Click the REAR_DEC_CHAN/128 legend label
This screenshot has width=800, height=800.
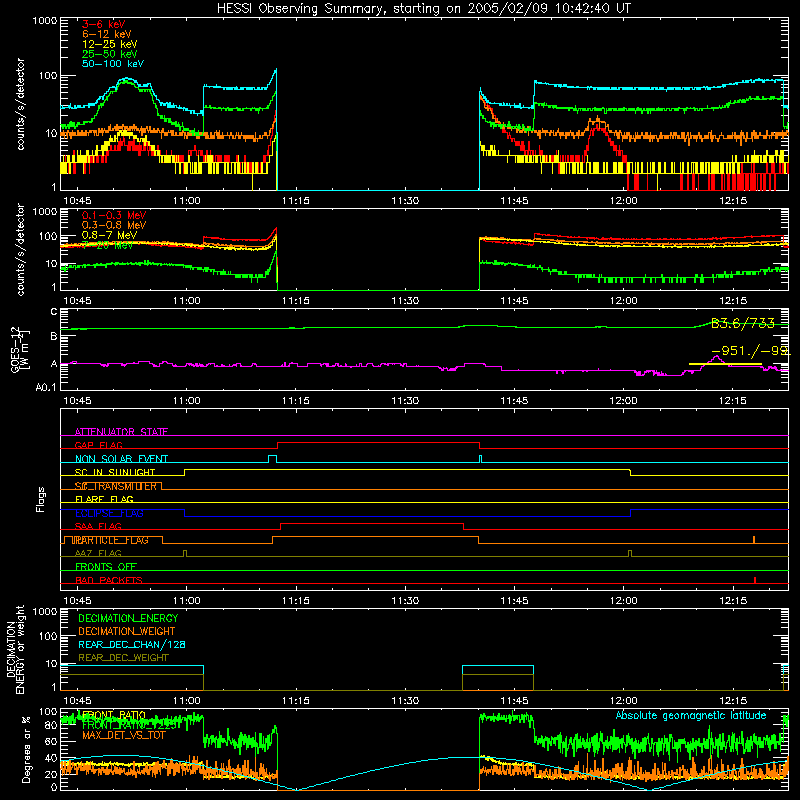click(132, 644)
